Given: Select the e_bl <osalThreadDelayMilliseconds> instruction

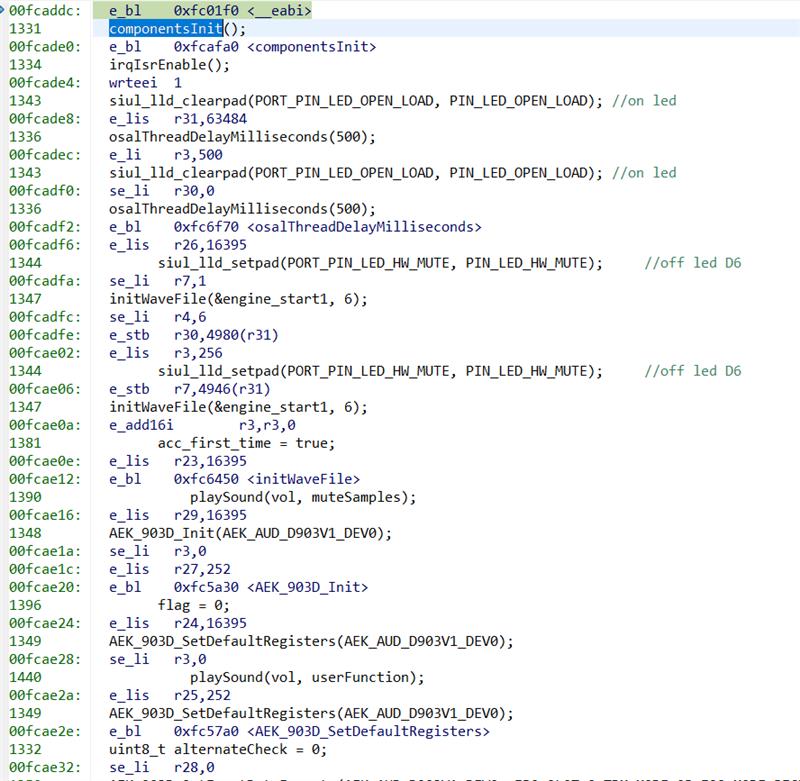Looking at the screenshot, I should tap(295, 227).
